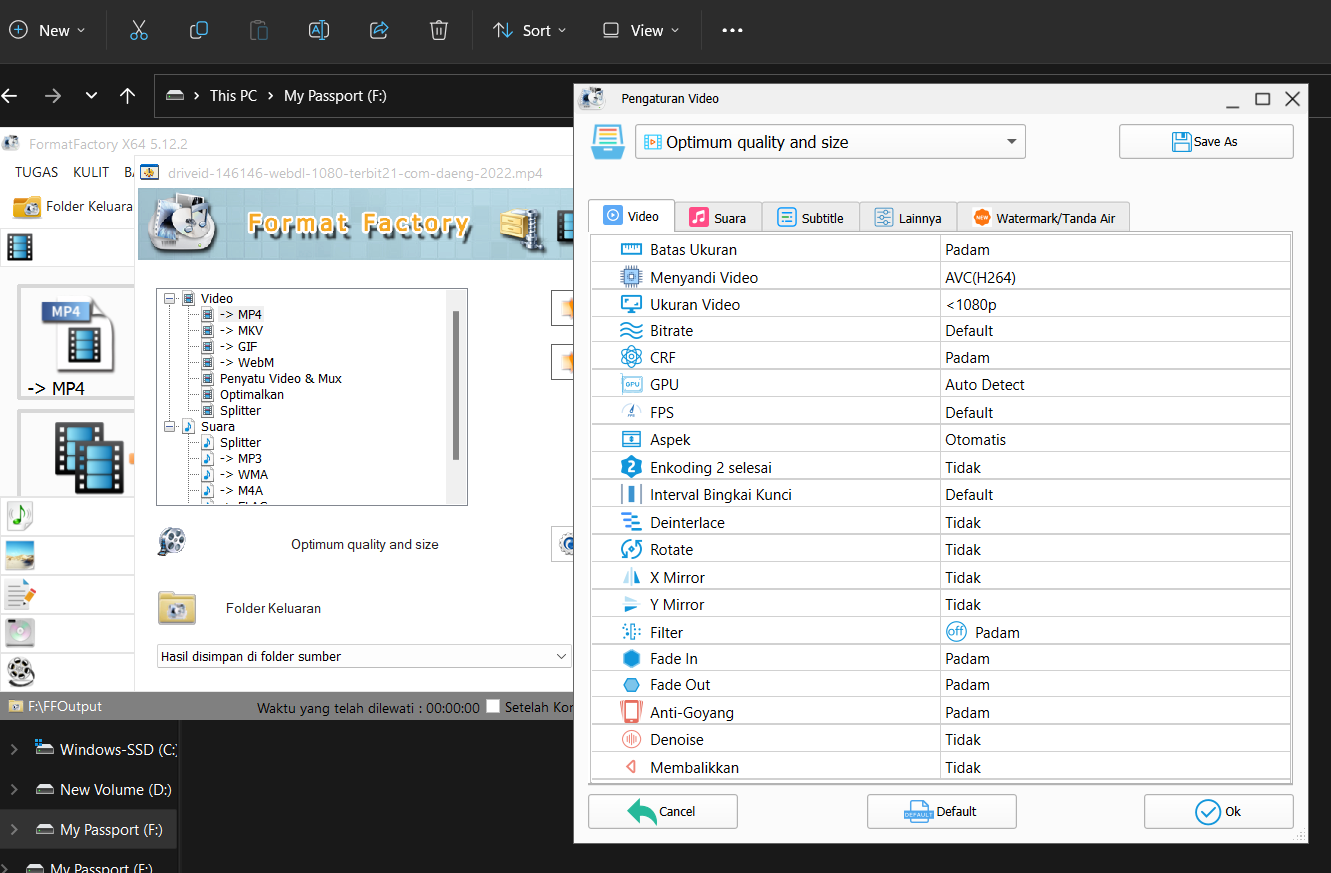Collapse the Video tree node
This screenshot has width=1331, height=873.
(x=169, y=298)
